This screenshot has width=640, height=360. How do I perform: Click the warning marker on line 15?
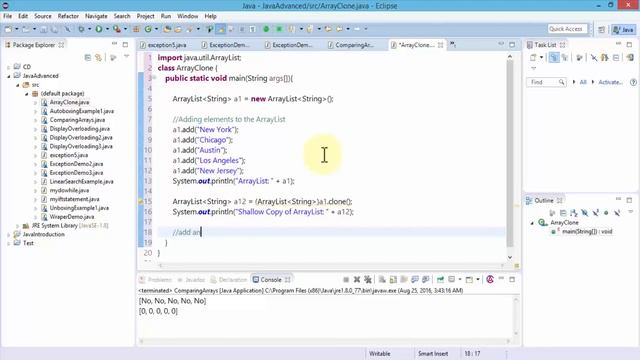[x=141, y=202]
